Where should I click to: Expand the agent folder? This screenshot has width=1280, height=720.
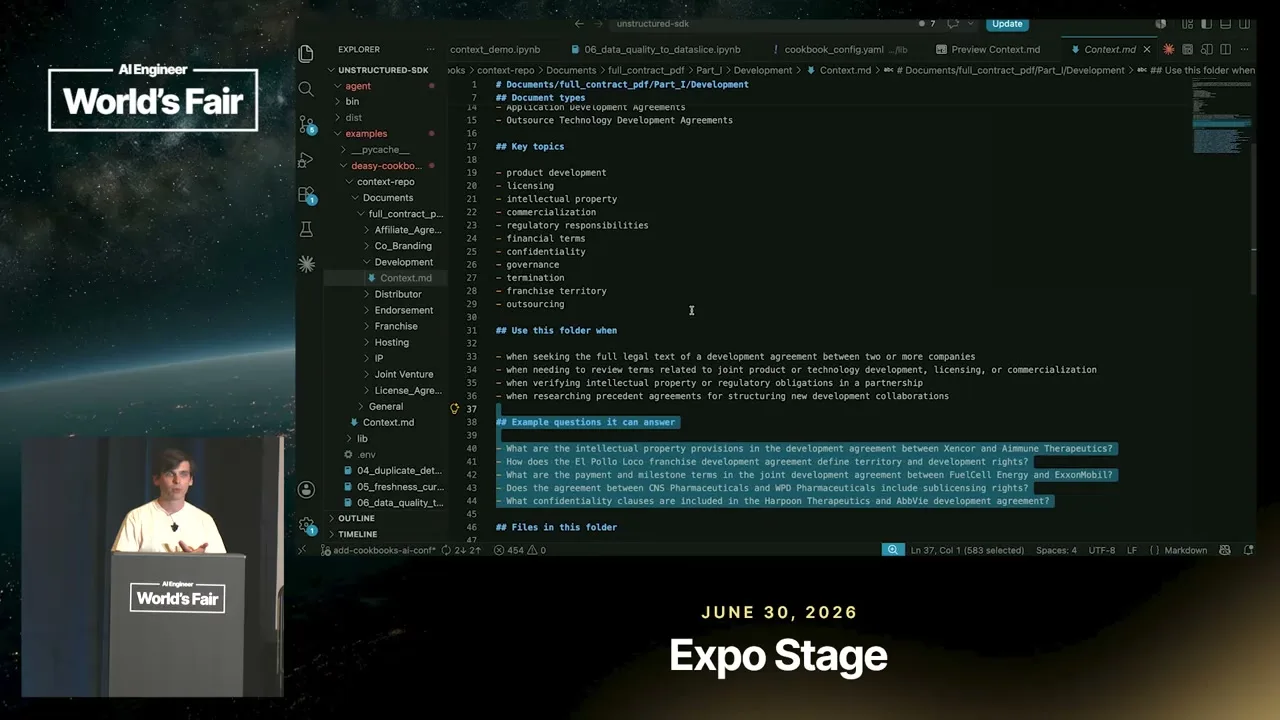click(x=358, y=86)
